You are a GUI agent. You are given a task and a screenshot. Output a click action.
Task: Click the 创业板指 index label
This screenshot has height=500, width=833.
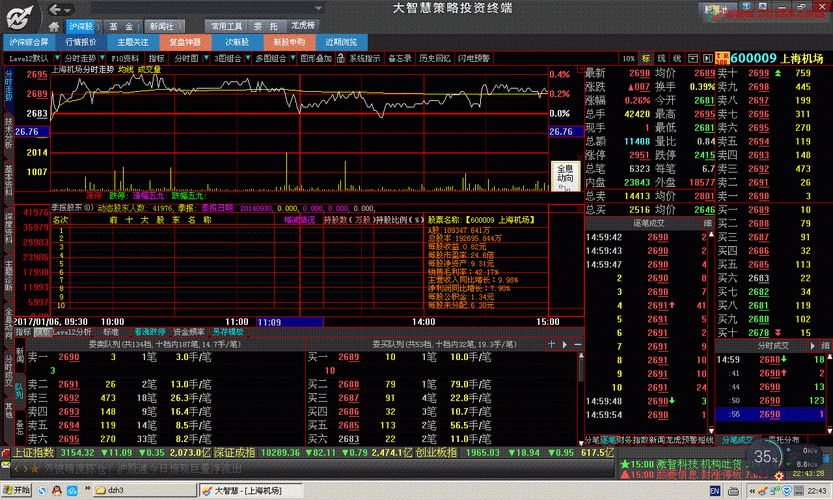pyautogui.click(x=436, y=453)
